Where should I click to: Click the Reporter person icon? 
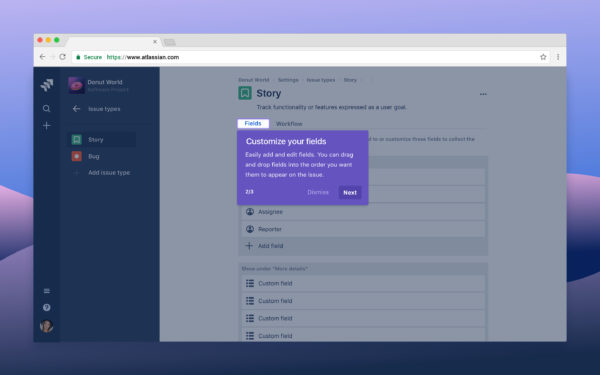pyautogui.click(x=250, y=229)
